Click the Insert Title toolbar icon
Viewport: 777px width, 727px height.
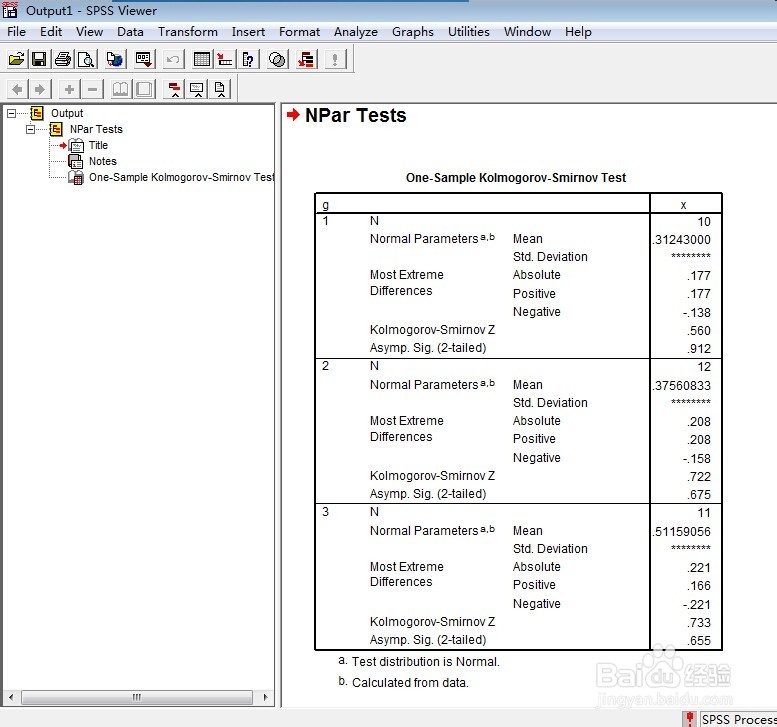tap(197, 89)
